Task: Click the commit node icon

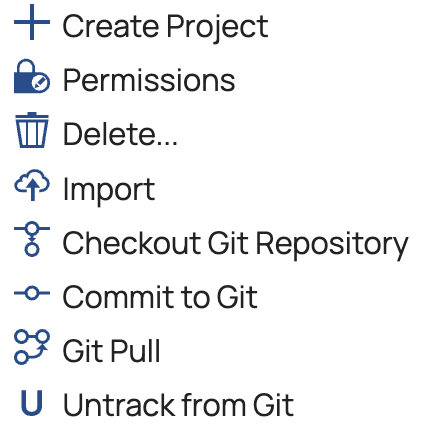Action: [x=32, y=293]
